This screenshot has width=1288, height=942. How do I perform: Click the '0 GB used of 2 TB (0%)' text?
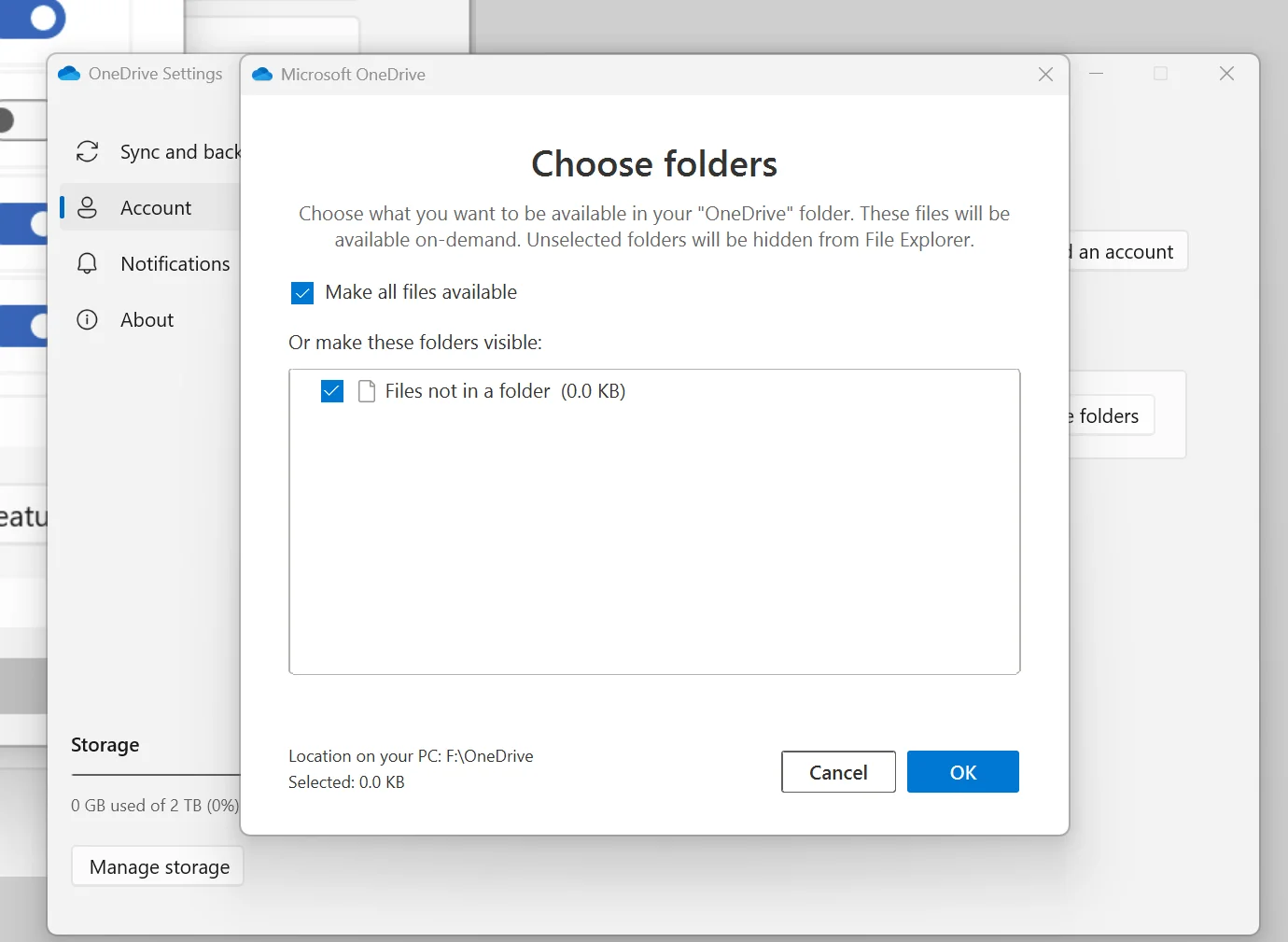click(x=155, y=806)
